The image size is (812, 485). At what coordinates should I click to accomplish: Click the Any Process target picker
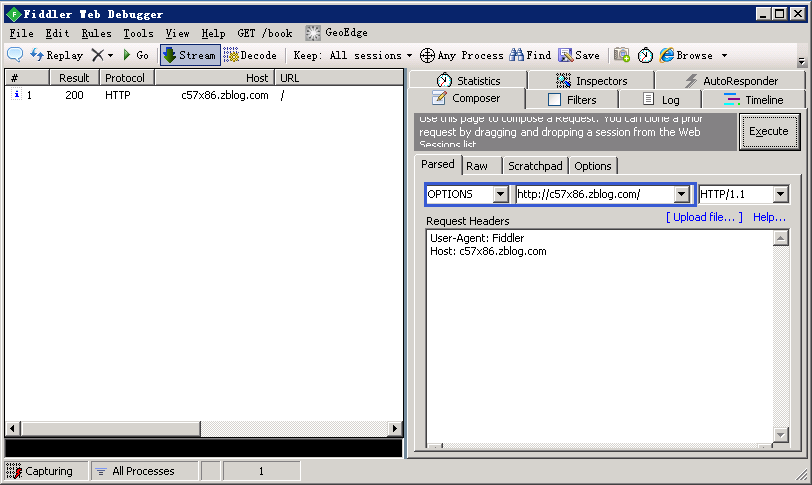coord(462,55)
